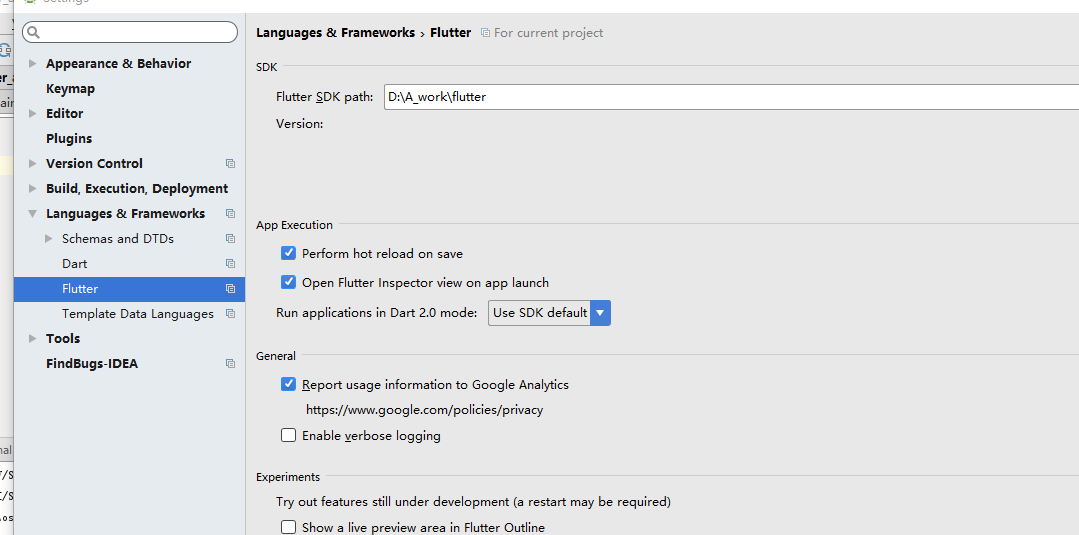Image resolution: width=1079 pixels, height=535 pixels.
Task: Click the project-level icon on the Flutter row
Action: [x=231, y=289]
